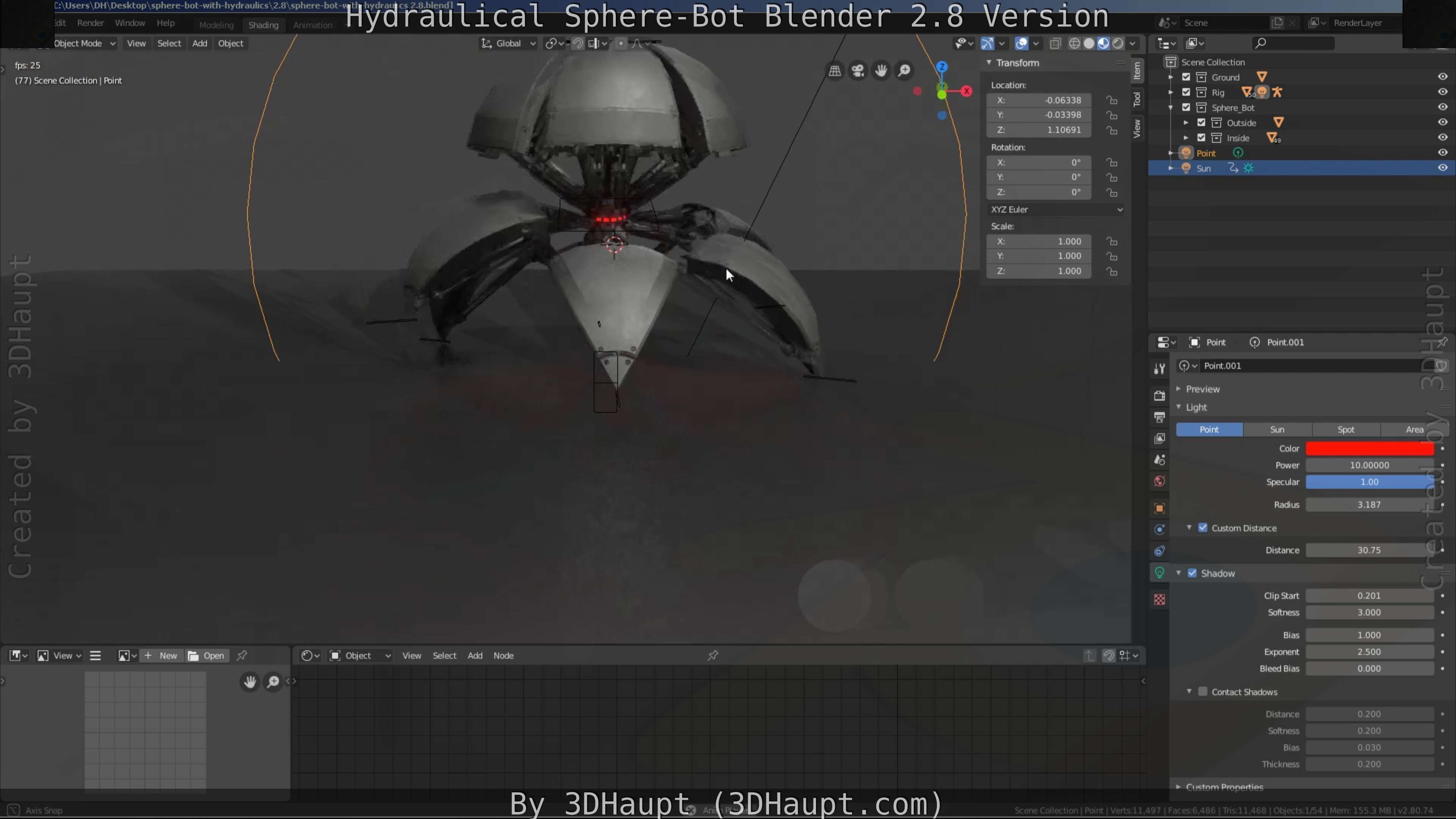Switch to camera view icon

tap(858, 71)
